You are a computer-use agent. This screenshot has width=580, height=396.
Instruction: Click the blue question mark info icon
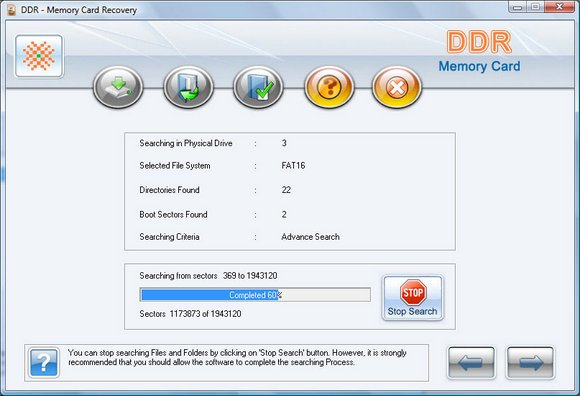(x=44, y=363)
